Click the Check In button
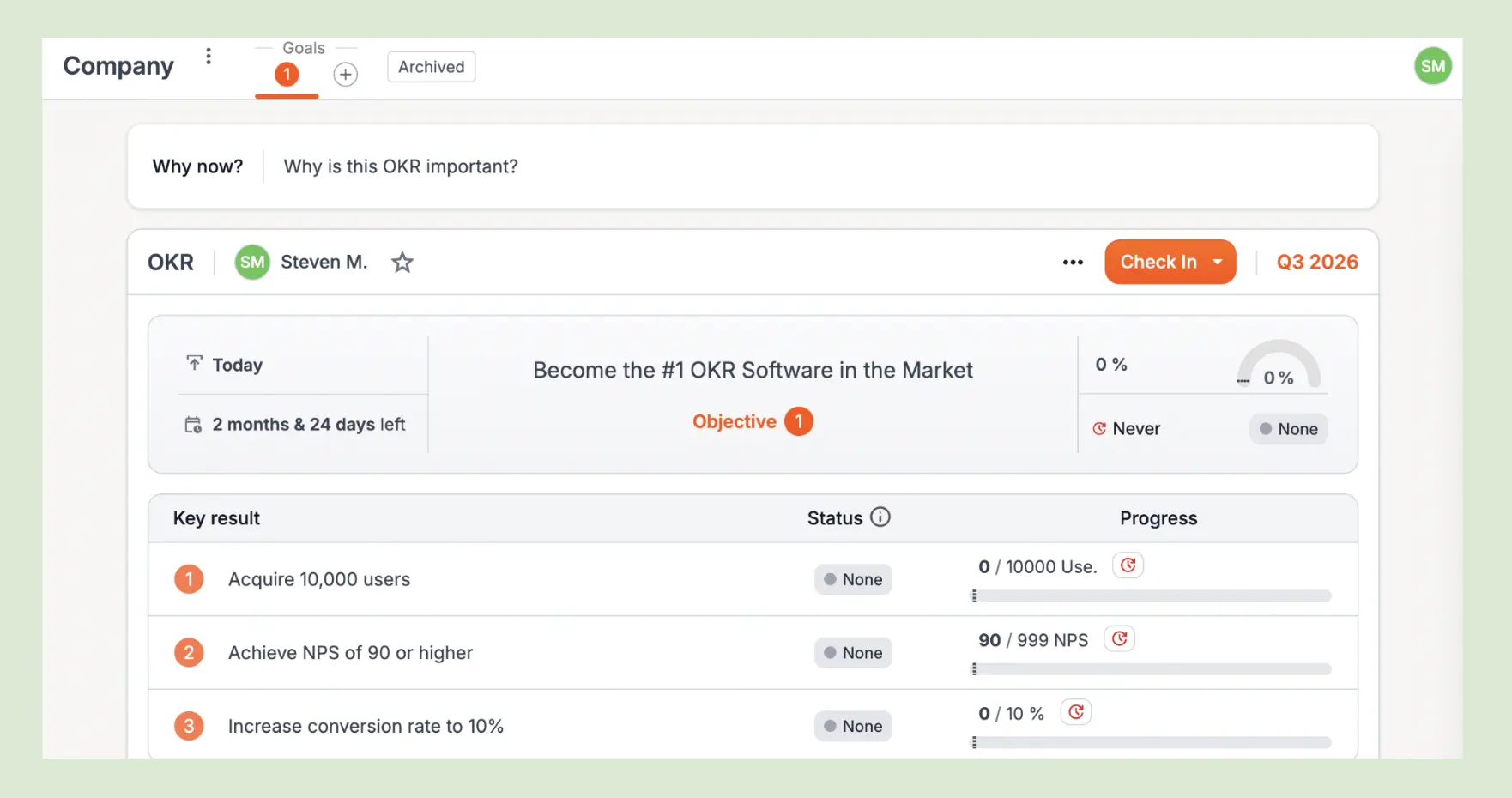The width and height of the screenshot is (1512, 798). tap(1170, 263)
